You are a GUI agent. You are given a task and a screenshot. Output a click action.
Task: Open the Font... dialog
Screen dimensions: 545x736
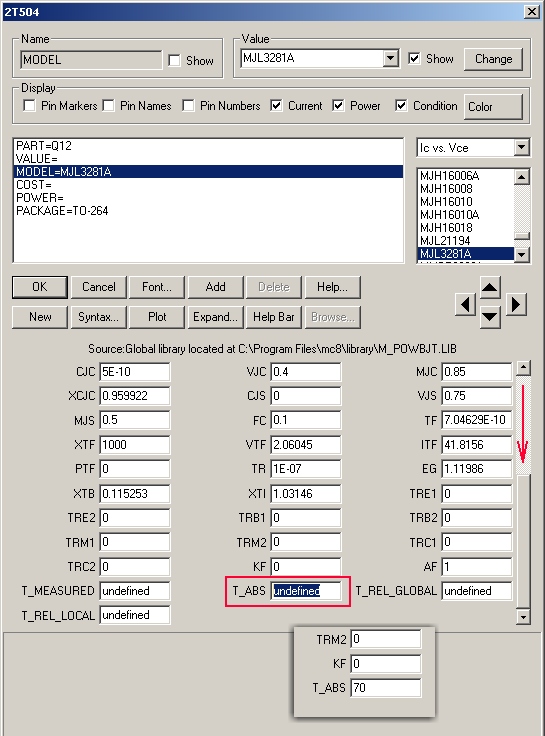click(157, 287)
